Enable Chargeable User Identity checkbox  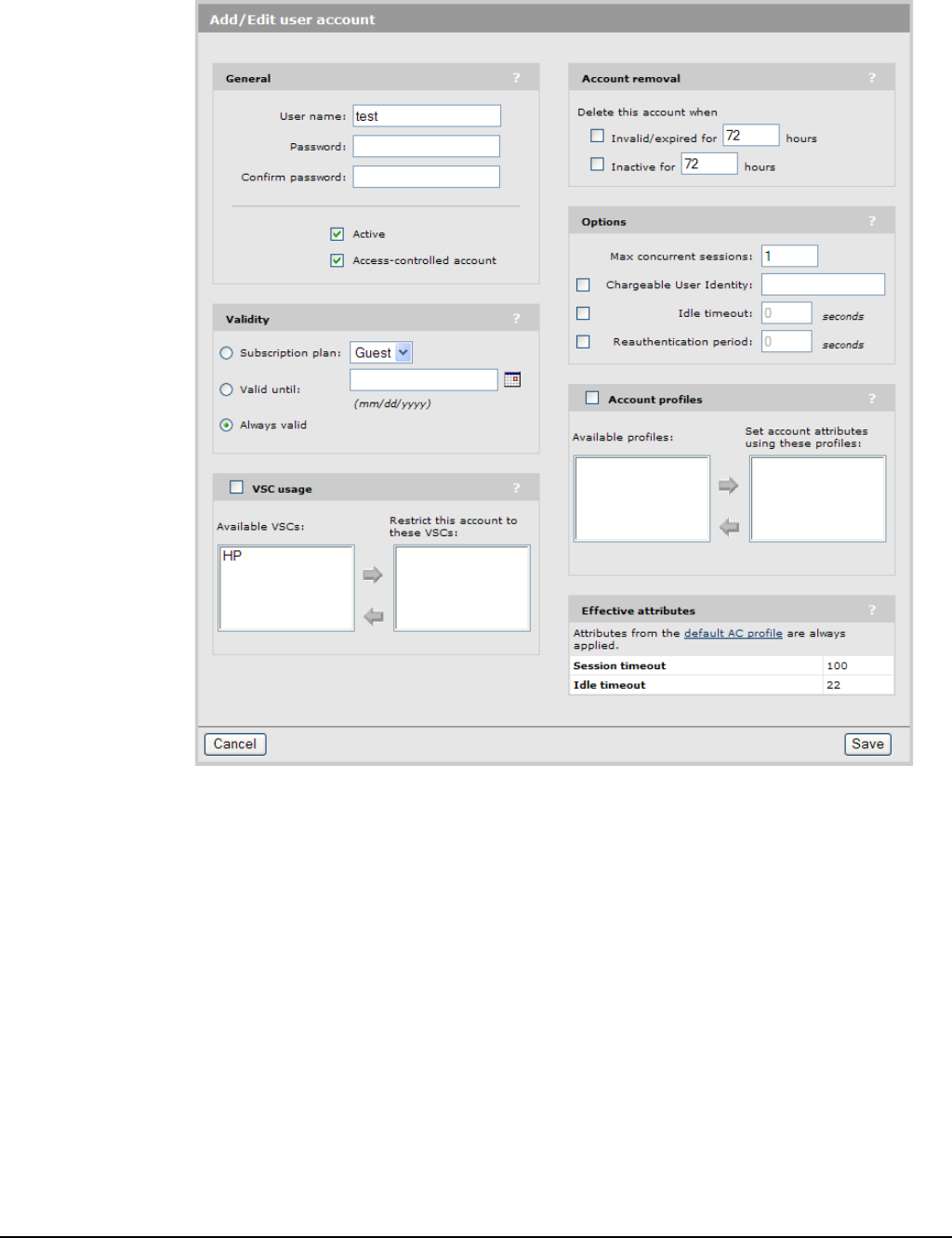coord(583,285)
